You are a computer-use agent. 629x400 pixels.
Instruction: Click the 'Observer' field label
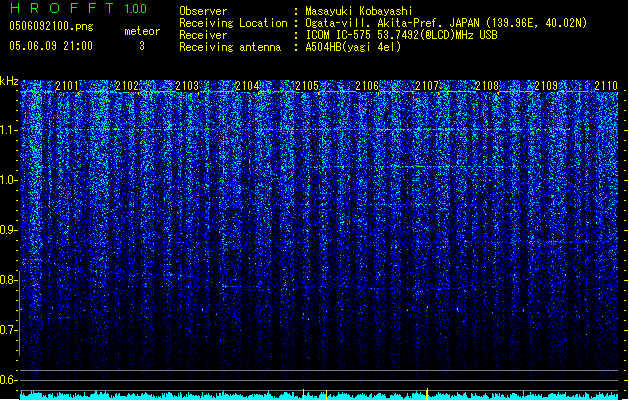(x=203, y=11)
